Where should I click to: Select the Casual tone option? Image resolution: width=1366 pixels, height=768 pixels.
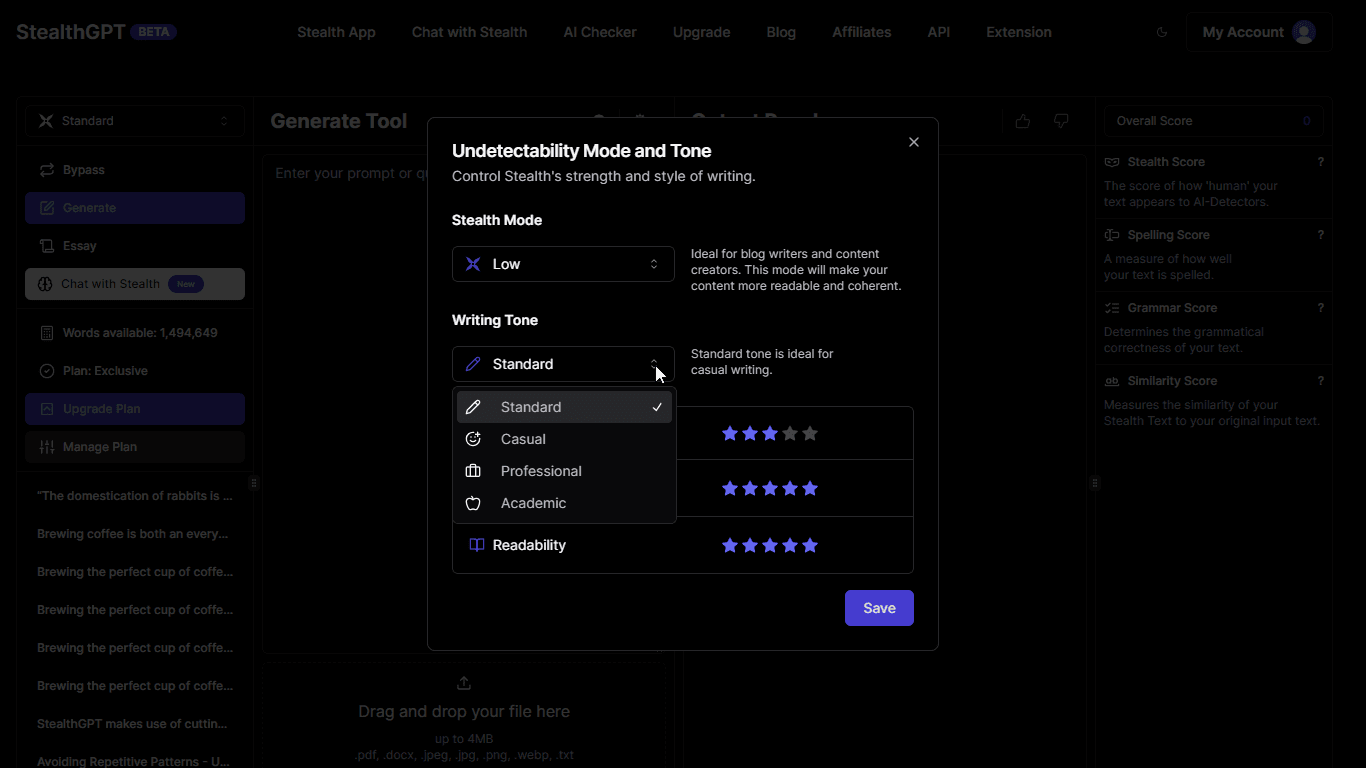tap(523, 439)
